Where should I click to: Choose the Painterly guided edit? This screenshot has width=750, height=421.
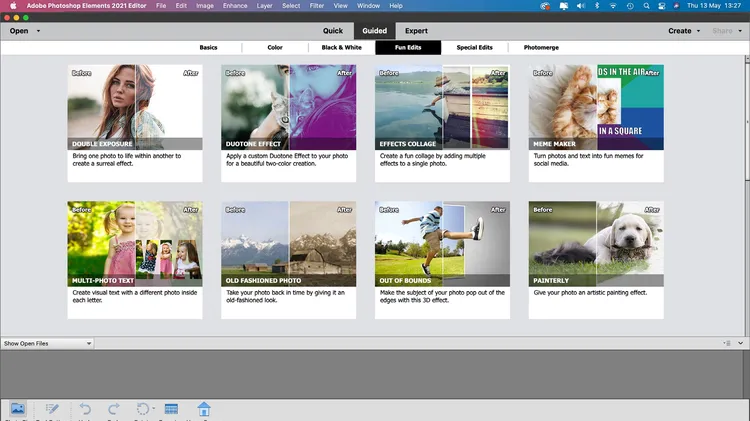596,260
